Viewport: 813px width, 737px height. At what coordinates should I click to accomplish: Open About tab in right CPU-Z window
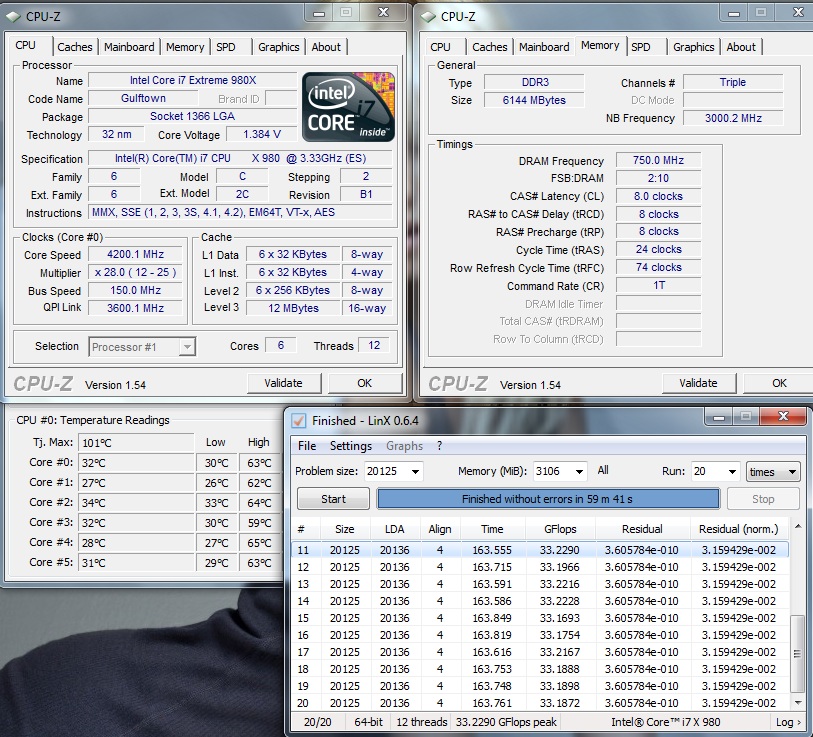point(741,47)
